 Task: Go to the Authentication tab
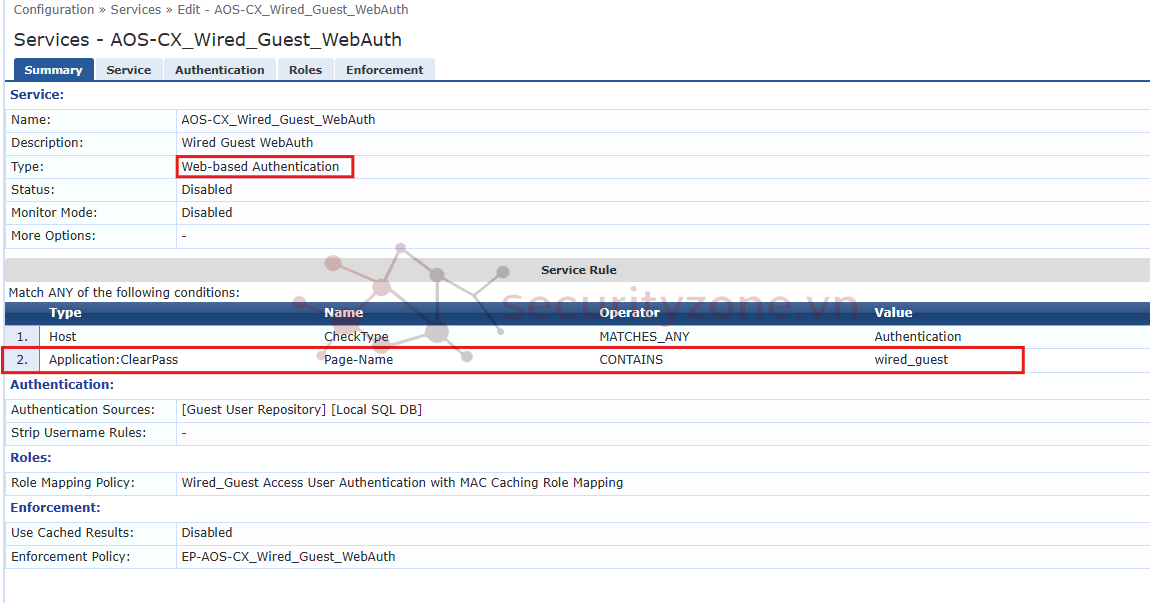pyautogui.click(x=219, y=70)
